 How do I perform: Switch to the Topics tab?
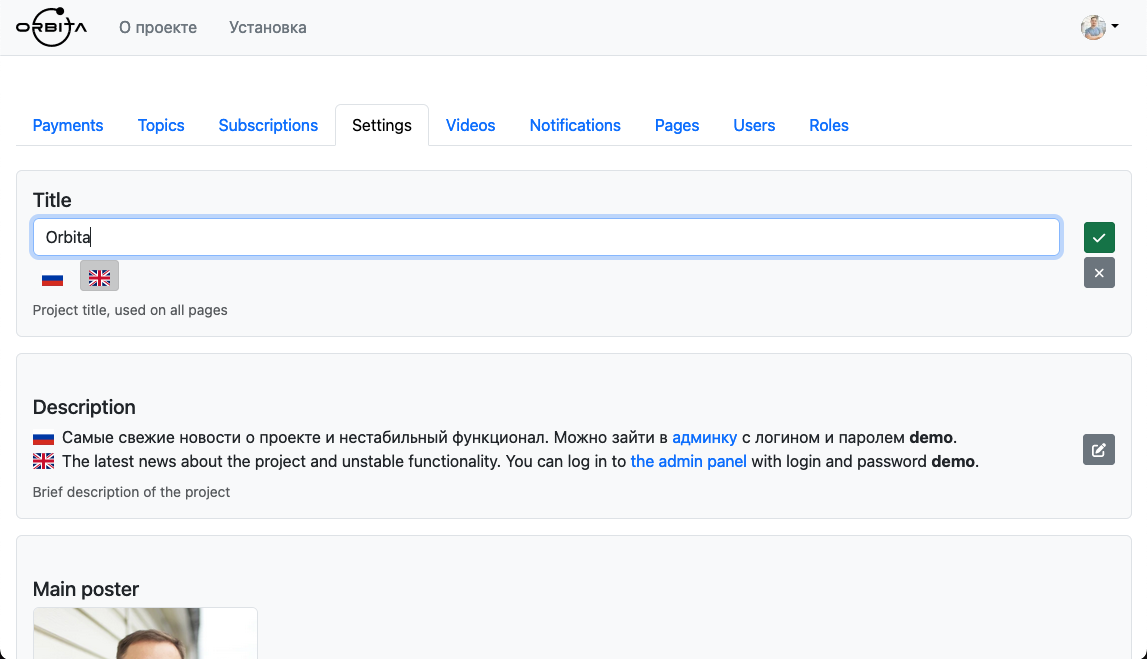click(x=161, y=126)
